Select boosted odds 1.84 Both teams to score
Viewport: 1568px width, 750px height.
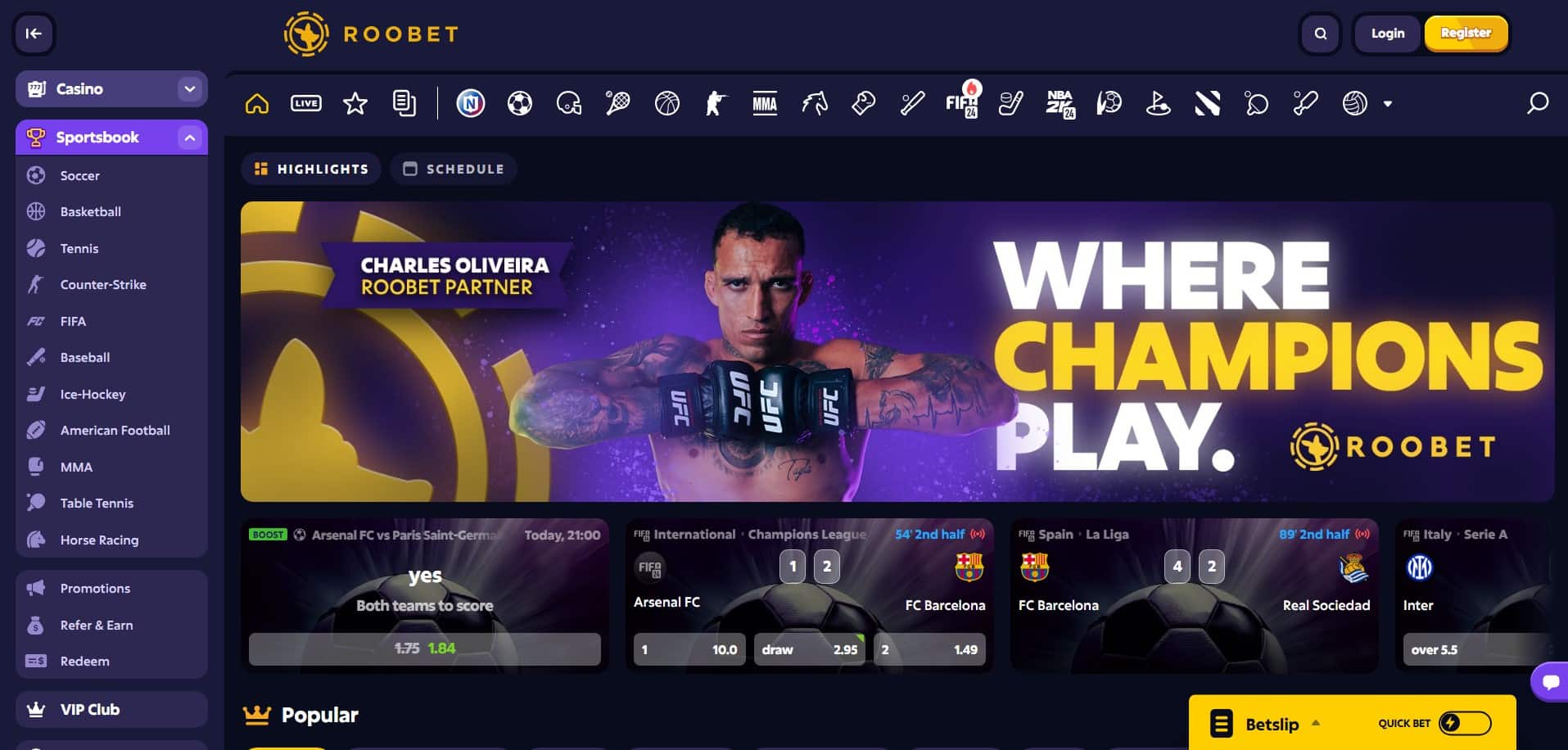[425, 648]
